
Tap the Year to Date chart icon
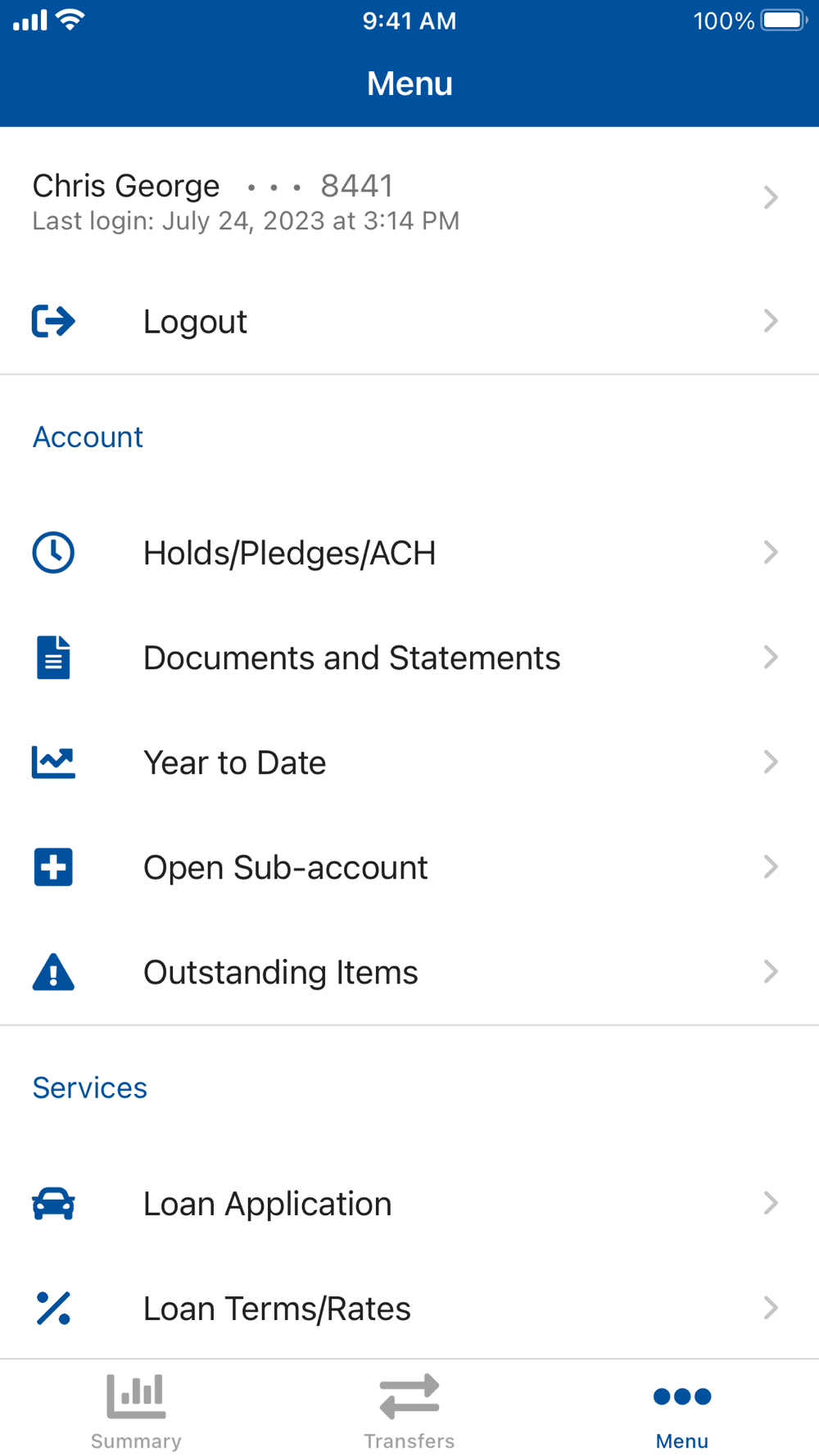[53, 762]
